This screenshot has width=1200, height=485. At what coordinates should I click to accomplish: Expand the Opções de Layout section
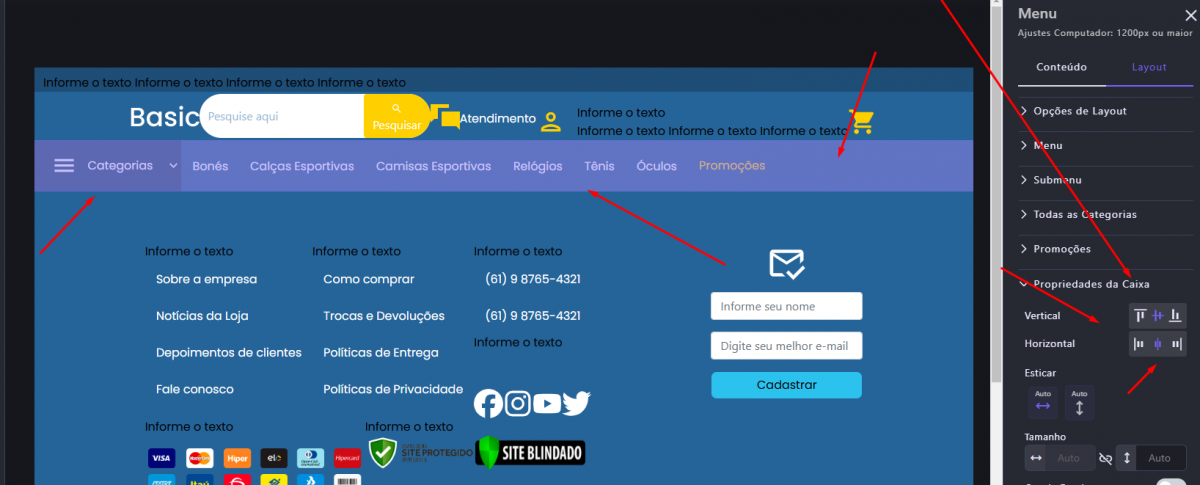(x=1080, y=111)
